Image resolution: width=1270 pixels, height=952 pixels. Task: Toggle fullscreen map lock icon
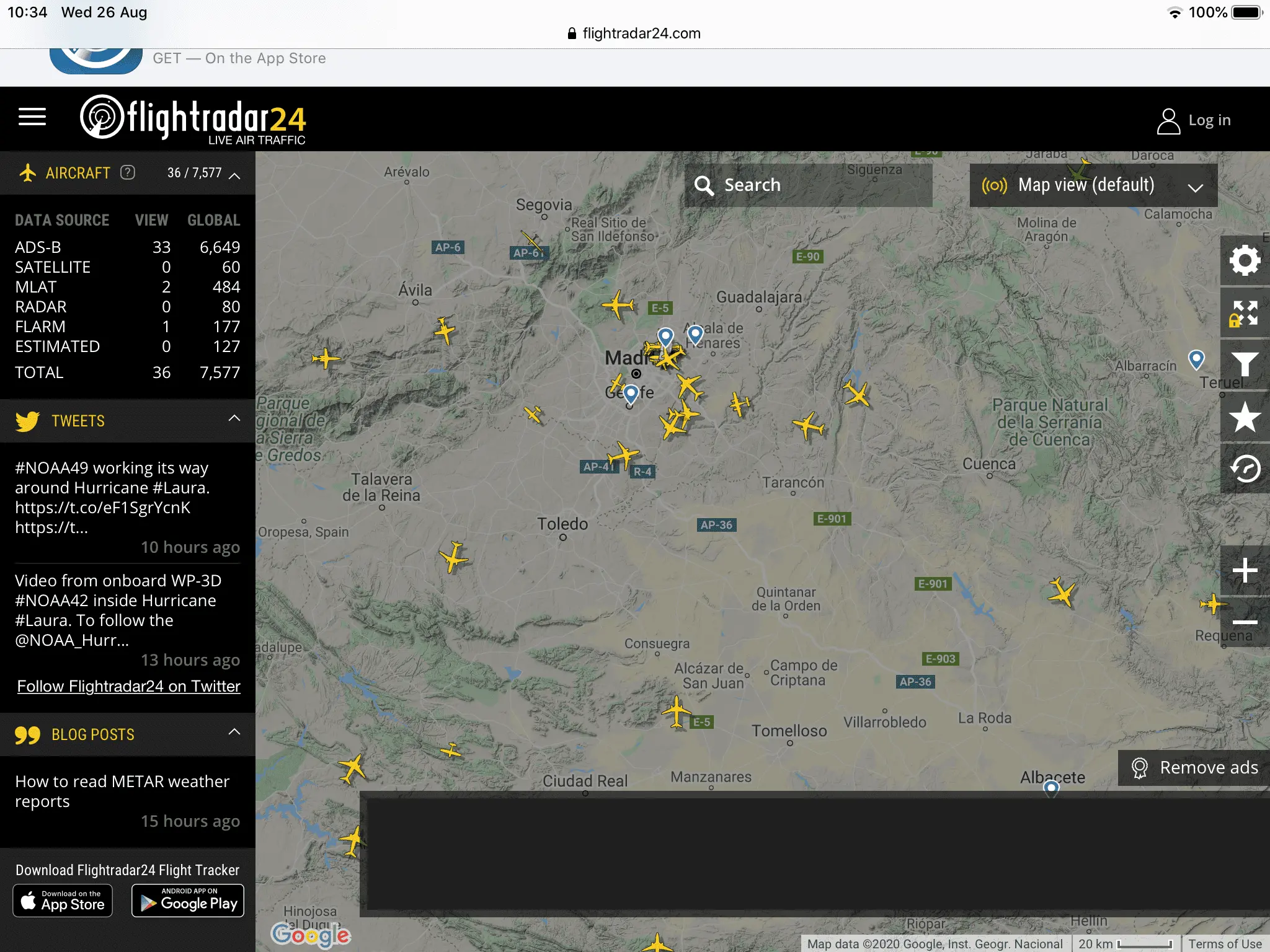coord(1245,313)
